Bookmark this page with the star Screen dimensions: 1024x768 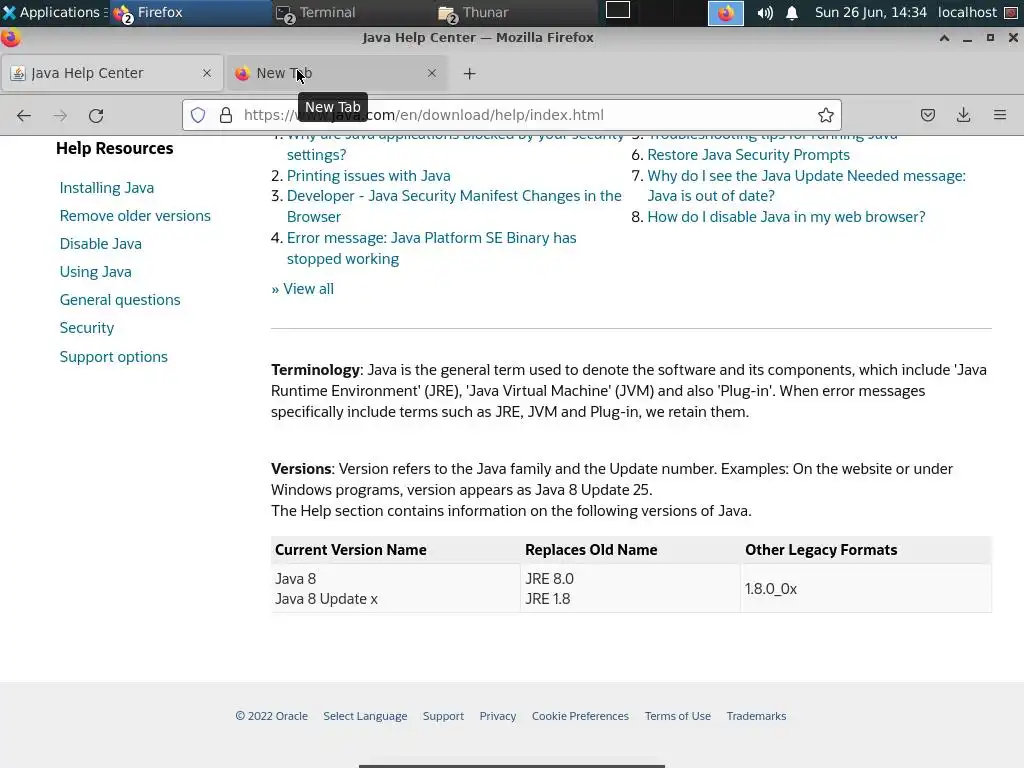pos(825,115)
